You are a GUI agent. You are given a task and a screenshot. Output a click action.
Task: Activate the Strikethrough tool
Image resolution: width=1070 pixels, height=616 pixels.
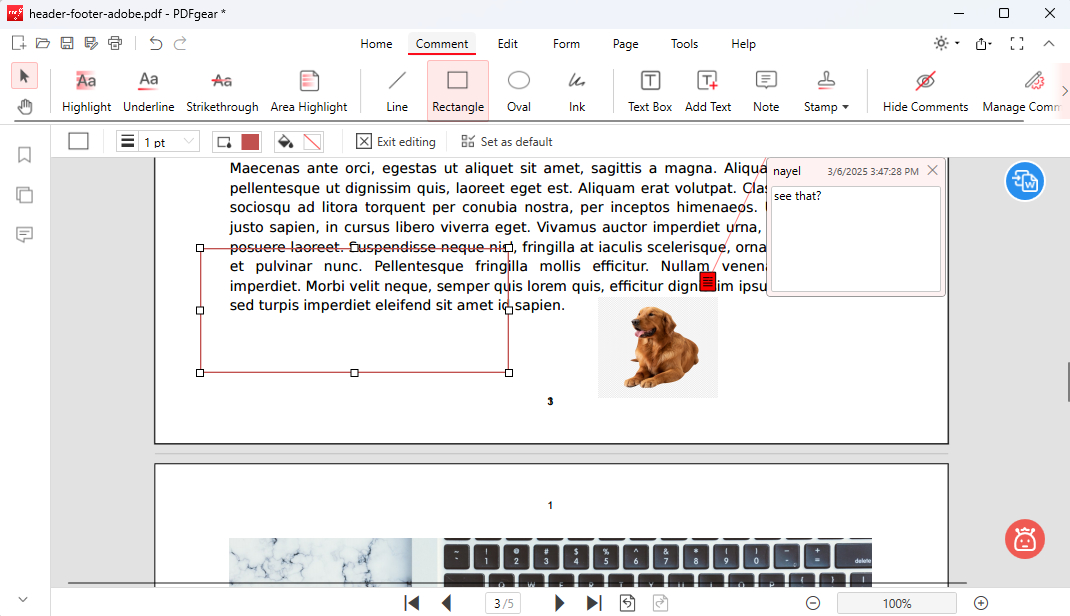[221, 90]
